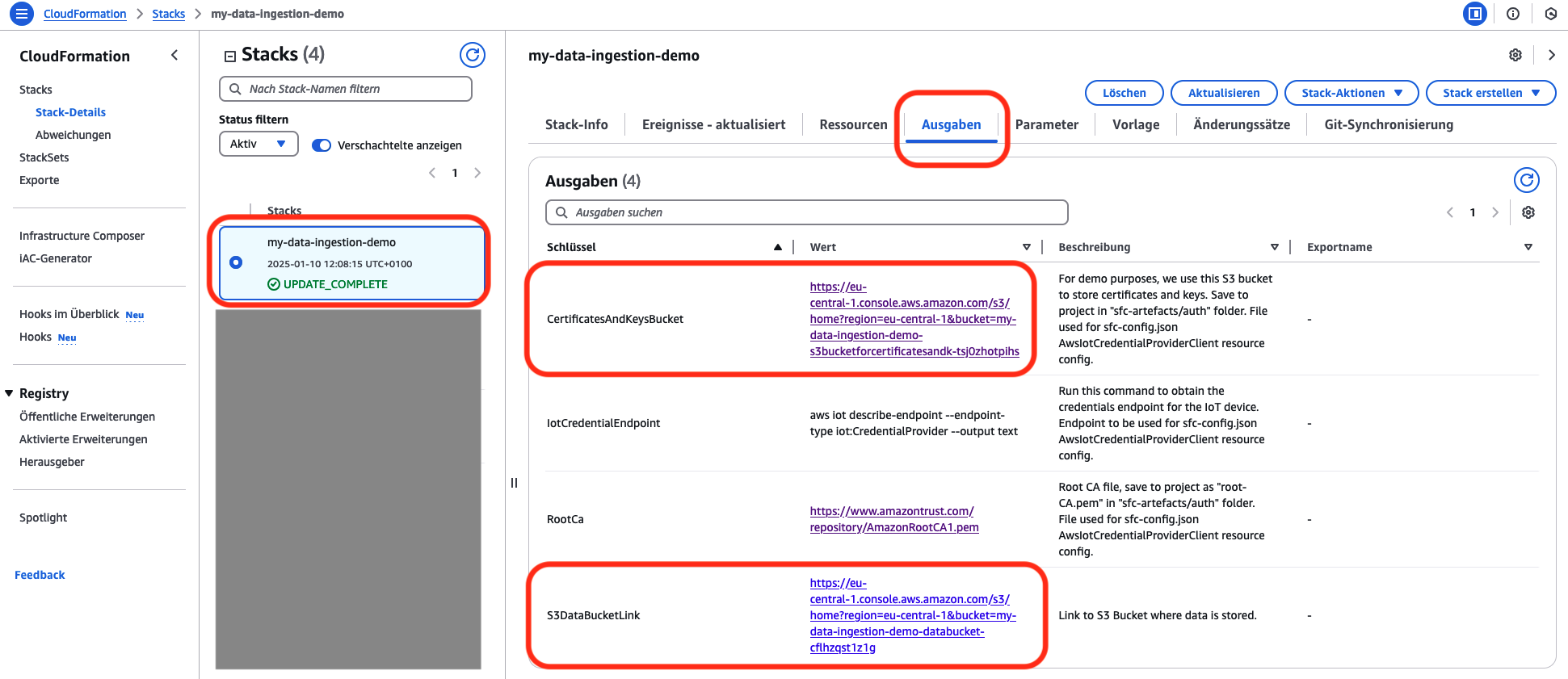Switch to the Vorlage tab
Viewport: 1568px width, 679px height.
pyautogui.click(x=1136, y=124)
